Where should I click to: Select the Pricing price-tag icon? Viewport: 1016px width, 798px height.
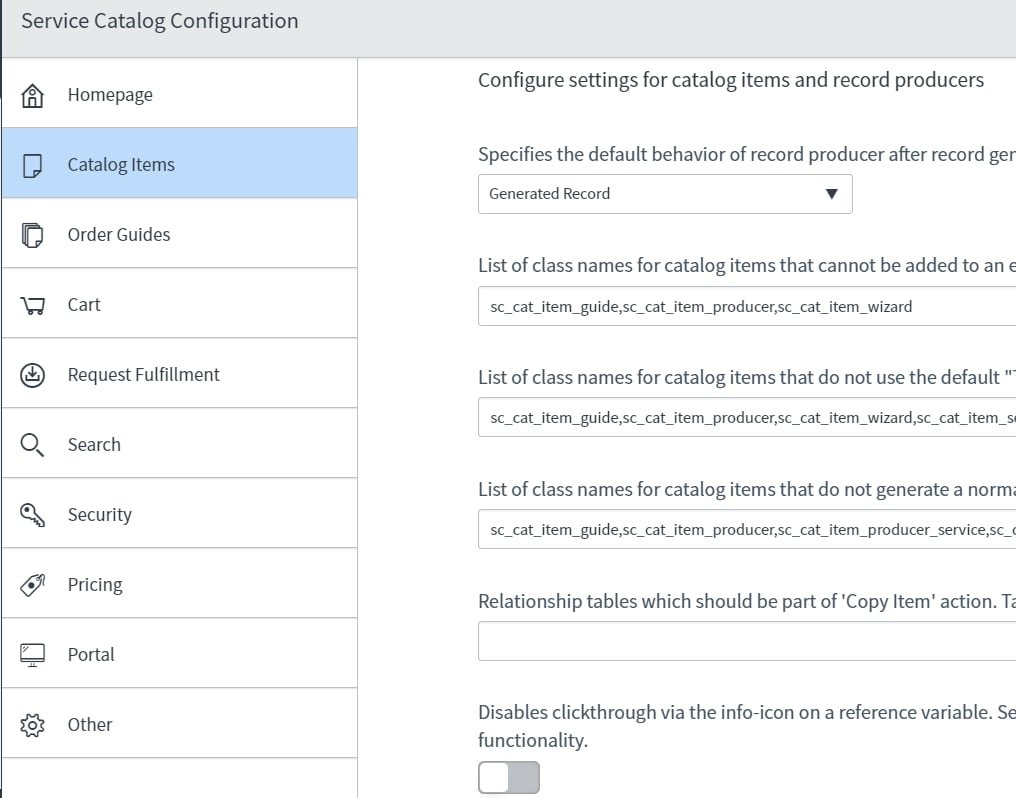tap(34, 583)
